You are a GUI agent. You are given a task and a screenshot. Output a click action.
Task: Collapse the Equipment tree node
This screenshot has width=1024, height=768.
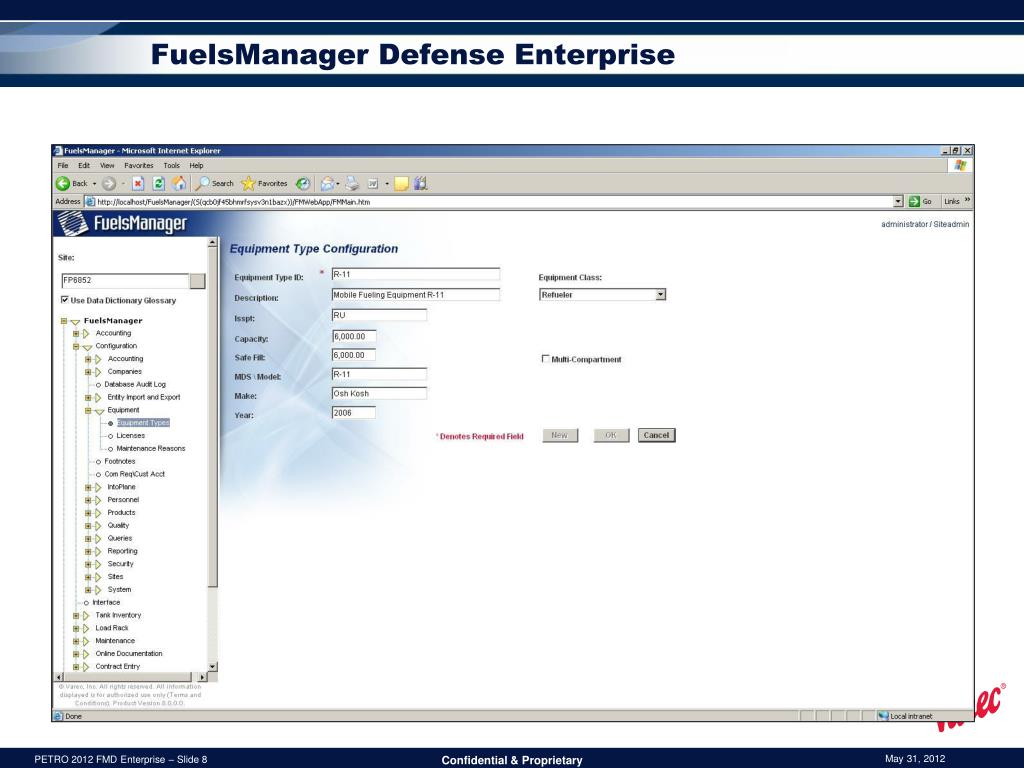(x=88, y=410)
